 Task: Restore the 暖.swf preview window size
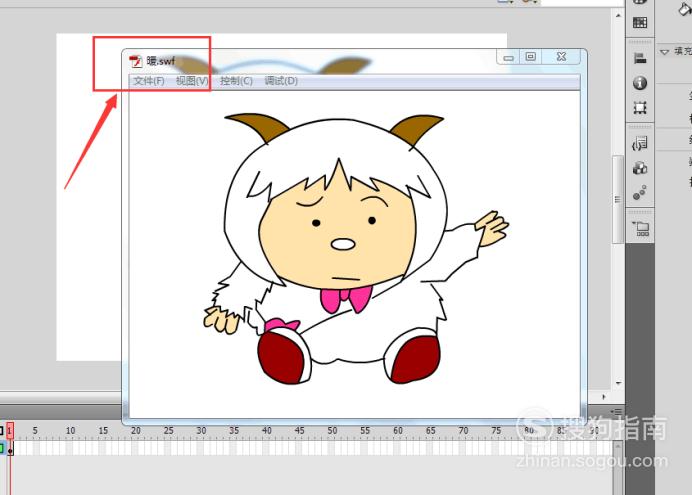click(x=530, y=57)
